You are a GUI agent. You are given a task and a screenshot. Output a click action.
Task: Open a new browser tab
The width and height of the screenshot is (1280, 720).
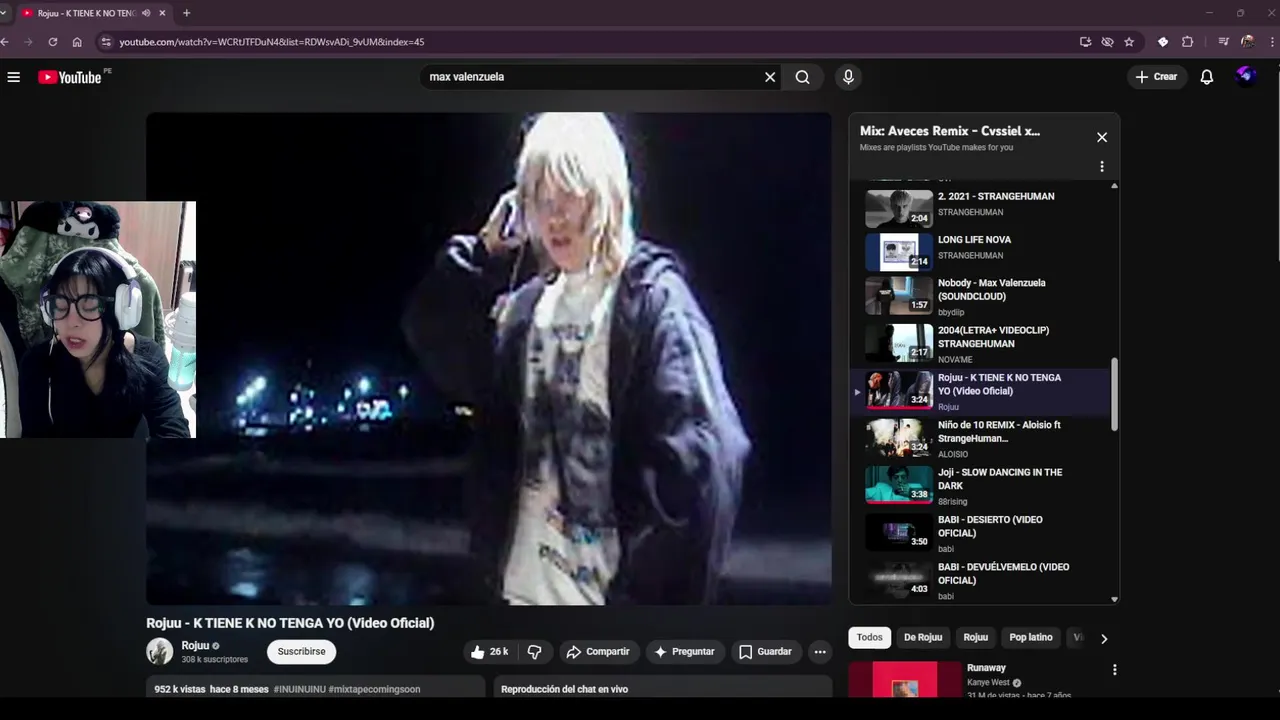[186, 13]
